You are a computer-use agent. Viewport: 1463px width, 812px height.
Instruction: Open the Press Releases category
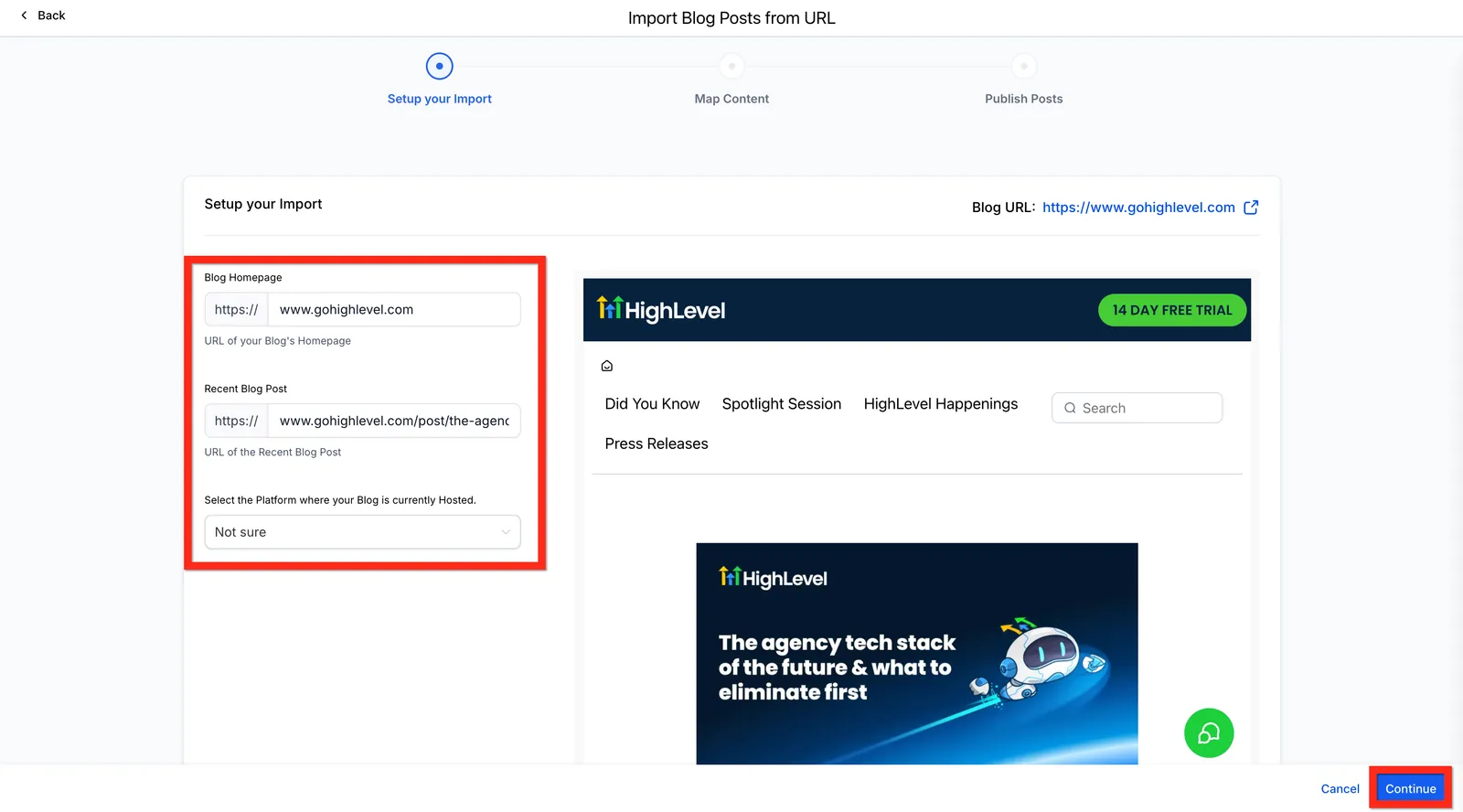[x=657, y=443]
